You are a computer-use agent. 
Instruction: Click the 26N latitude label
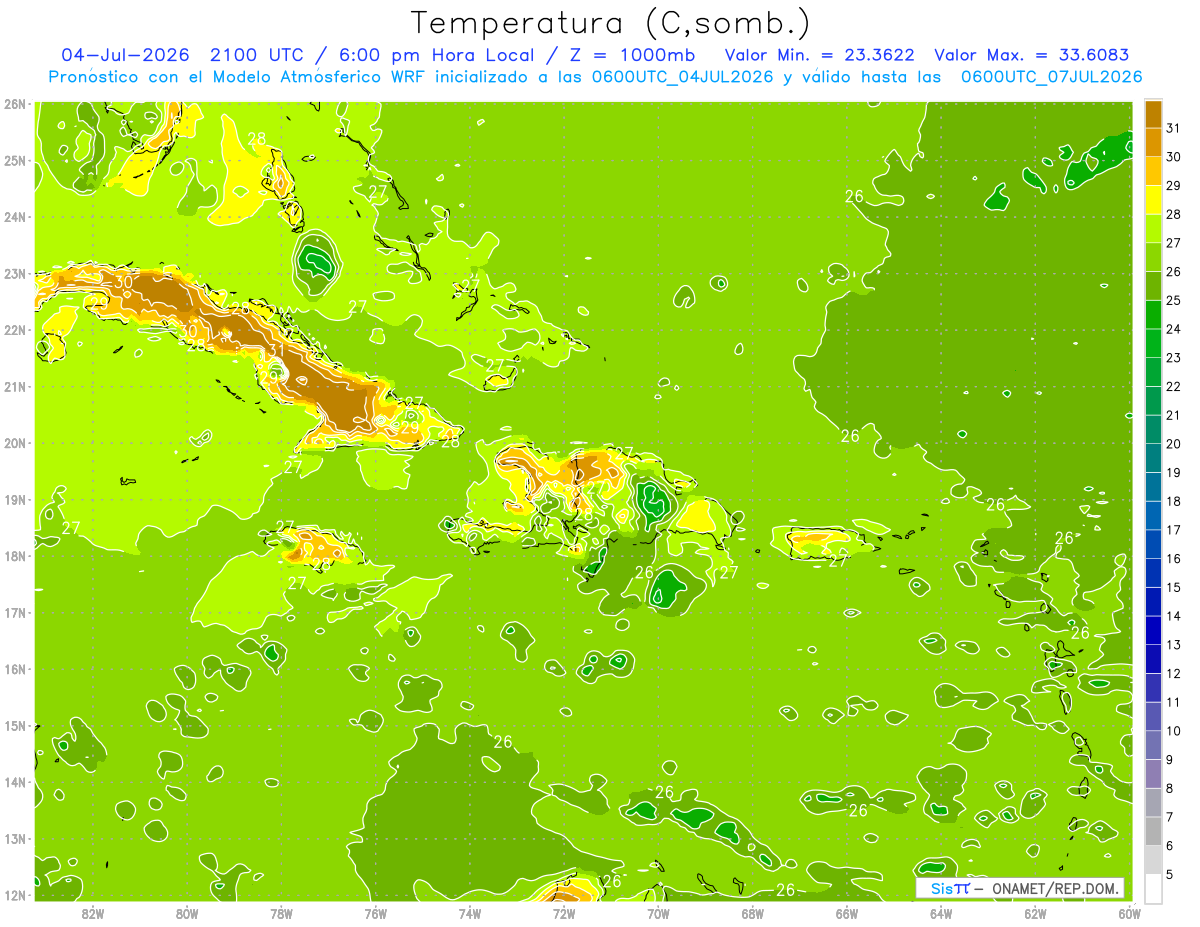coord(14,104)
